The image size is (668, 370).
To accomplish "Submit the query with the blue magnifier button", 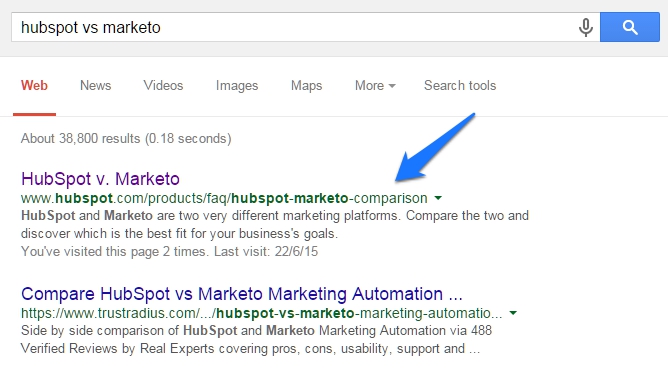I will pyautogui.click(x=630, y=27).
